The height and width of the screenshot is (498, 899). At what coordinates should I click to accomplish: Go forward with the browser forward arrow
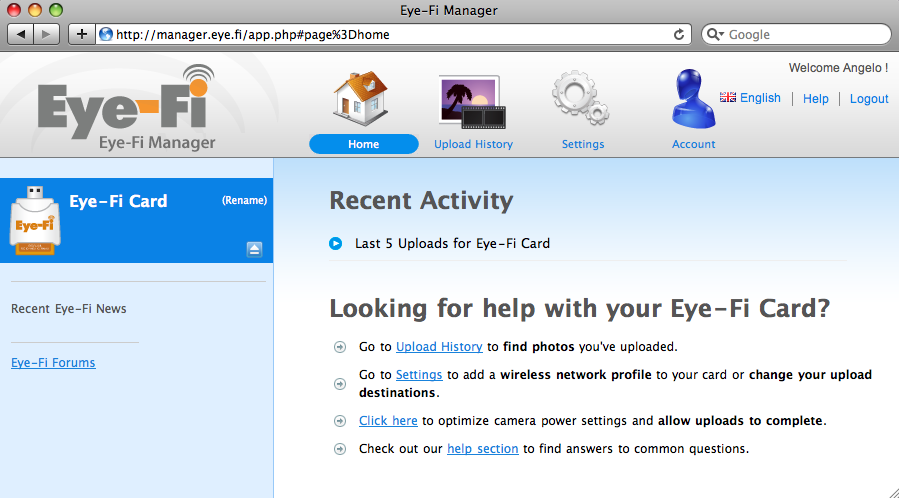tap(46, 34)
